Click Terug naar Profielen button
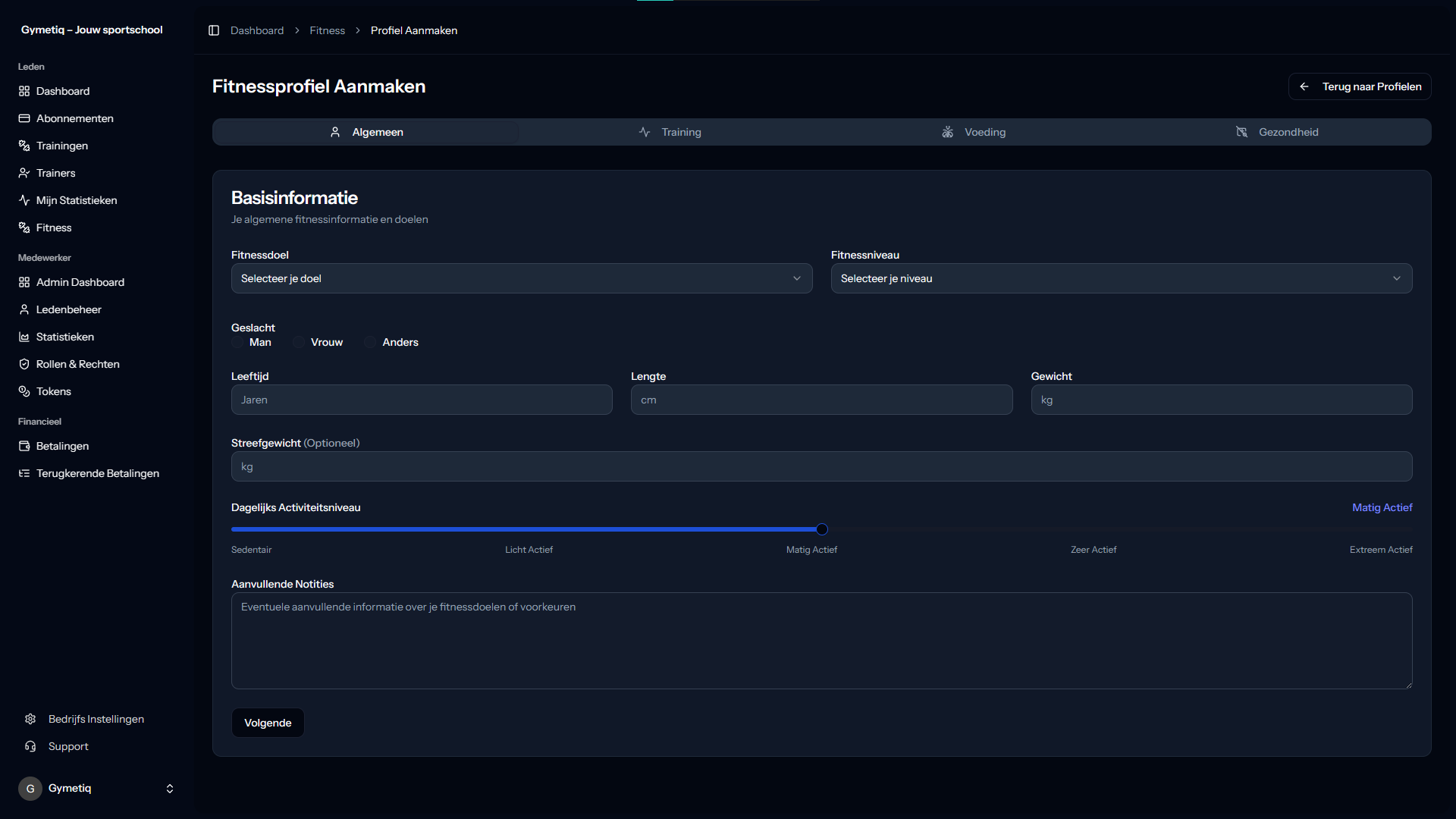 1360,86
